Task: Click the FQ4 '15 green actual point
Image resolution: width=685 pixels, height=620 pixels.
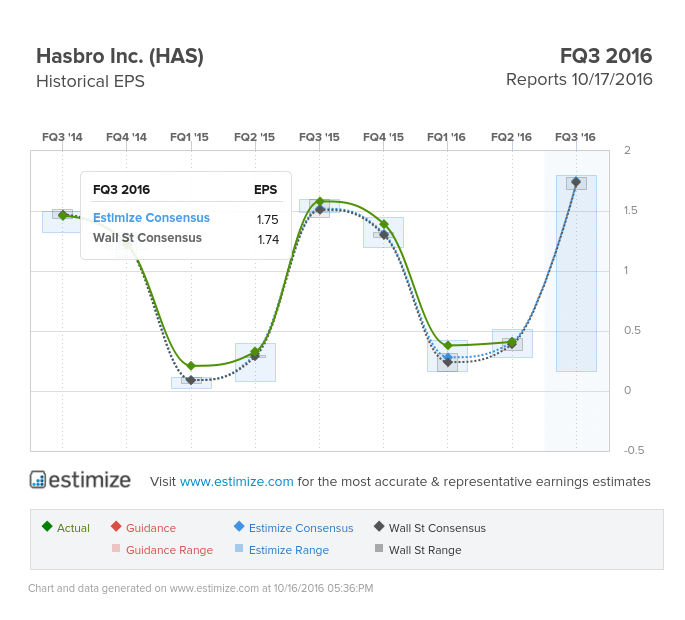Action: tap(384, 225)
